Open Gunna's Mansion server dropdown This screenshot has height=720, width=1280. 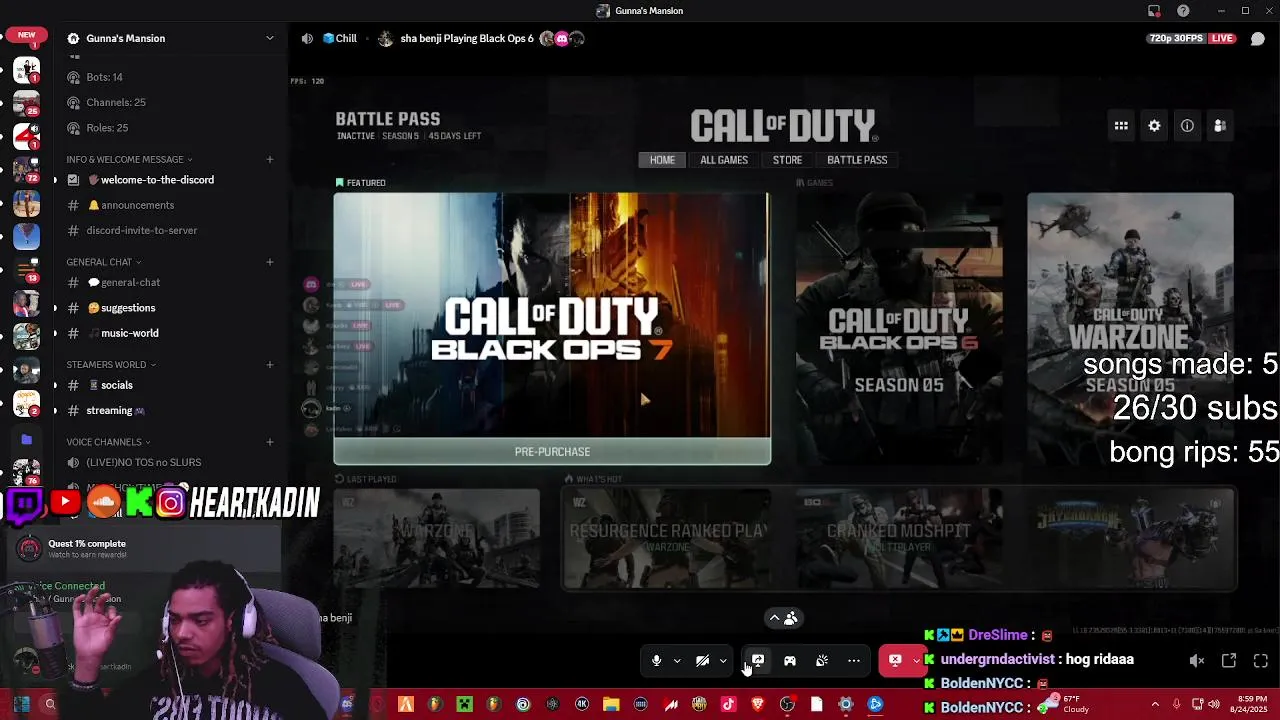click(x=269, y=38)
